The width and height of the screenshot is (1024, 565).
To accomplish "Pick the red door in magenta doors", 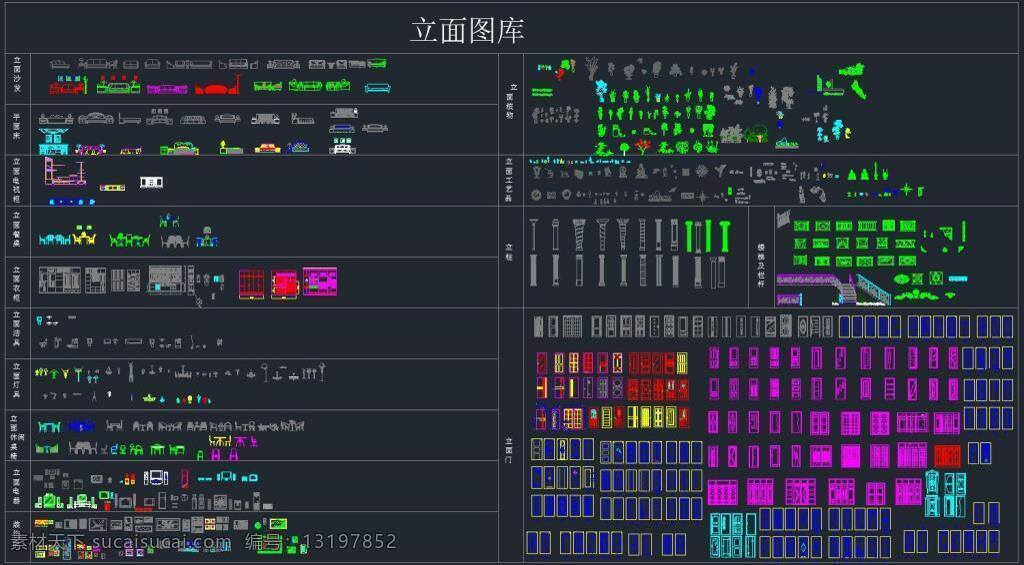I will pyautogui.click(x=947, y=455).
